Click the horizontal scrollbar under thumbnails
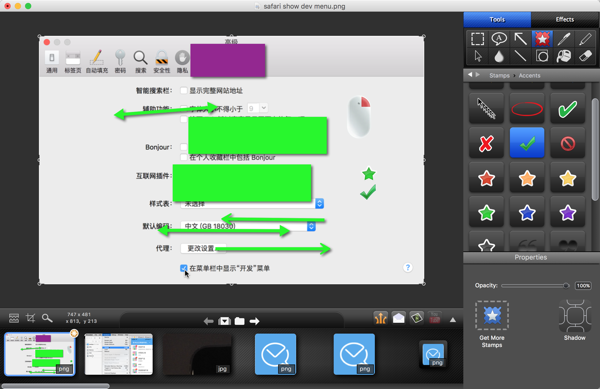 click(55, 386)
